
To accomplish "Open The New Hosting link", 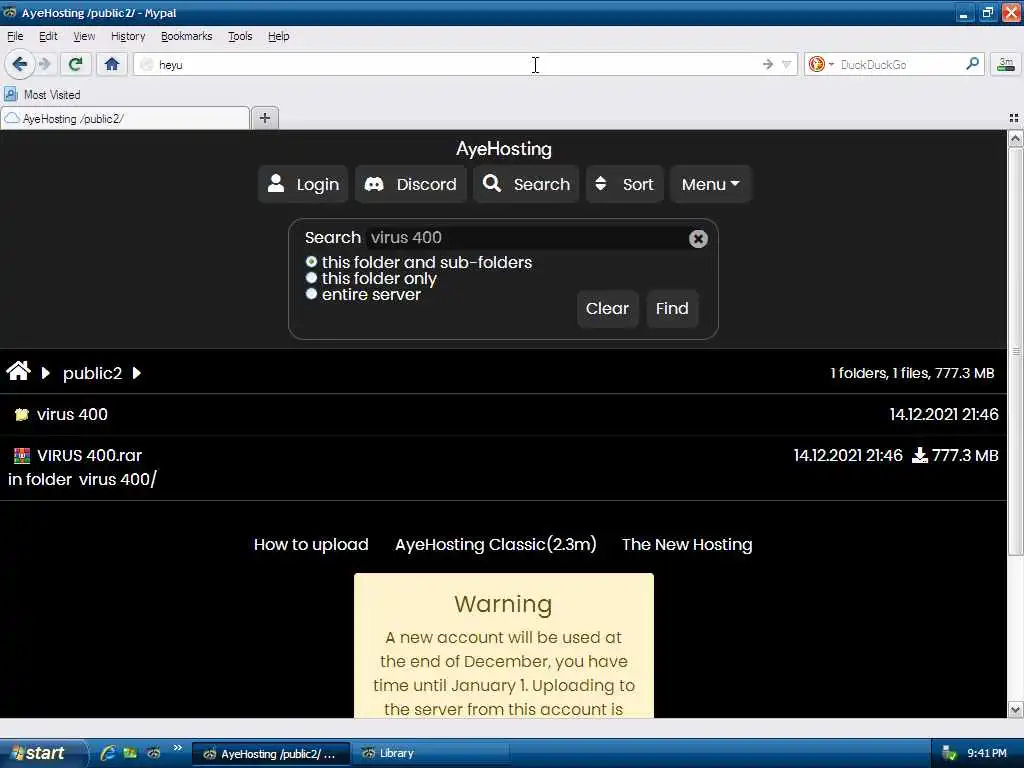I will [687, 545].
